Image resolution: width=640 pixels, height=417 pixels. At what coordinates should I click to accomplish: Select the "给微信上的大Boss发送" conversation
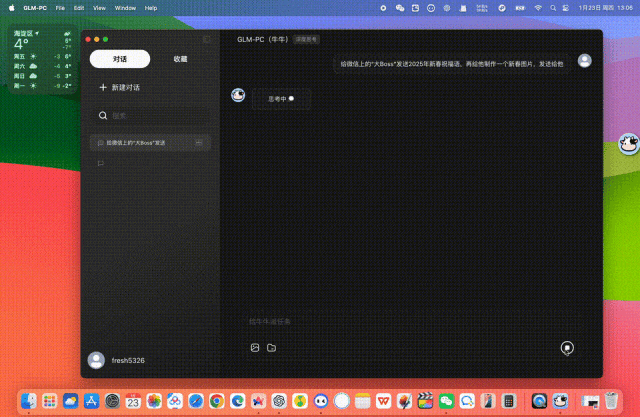click(x=140, y=143)
